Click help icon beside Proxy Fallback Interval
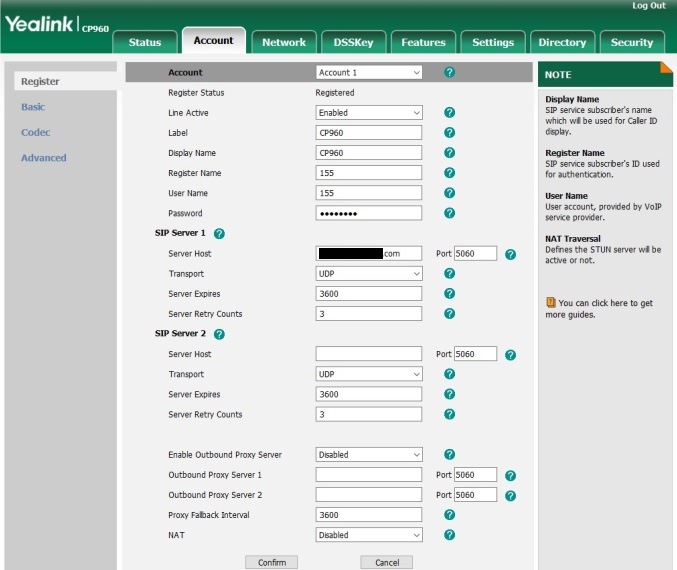The image size is (677, 570). 449,515
